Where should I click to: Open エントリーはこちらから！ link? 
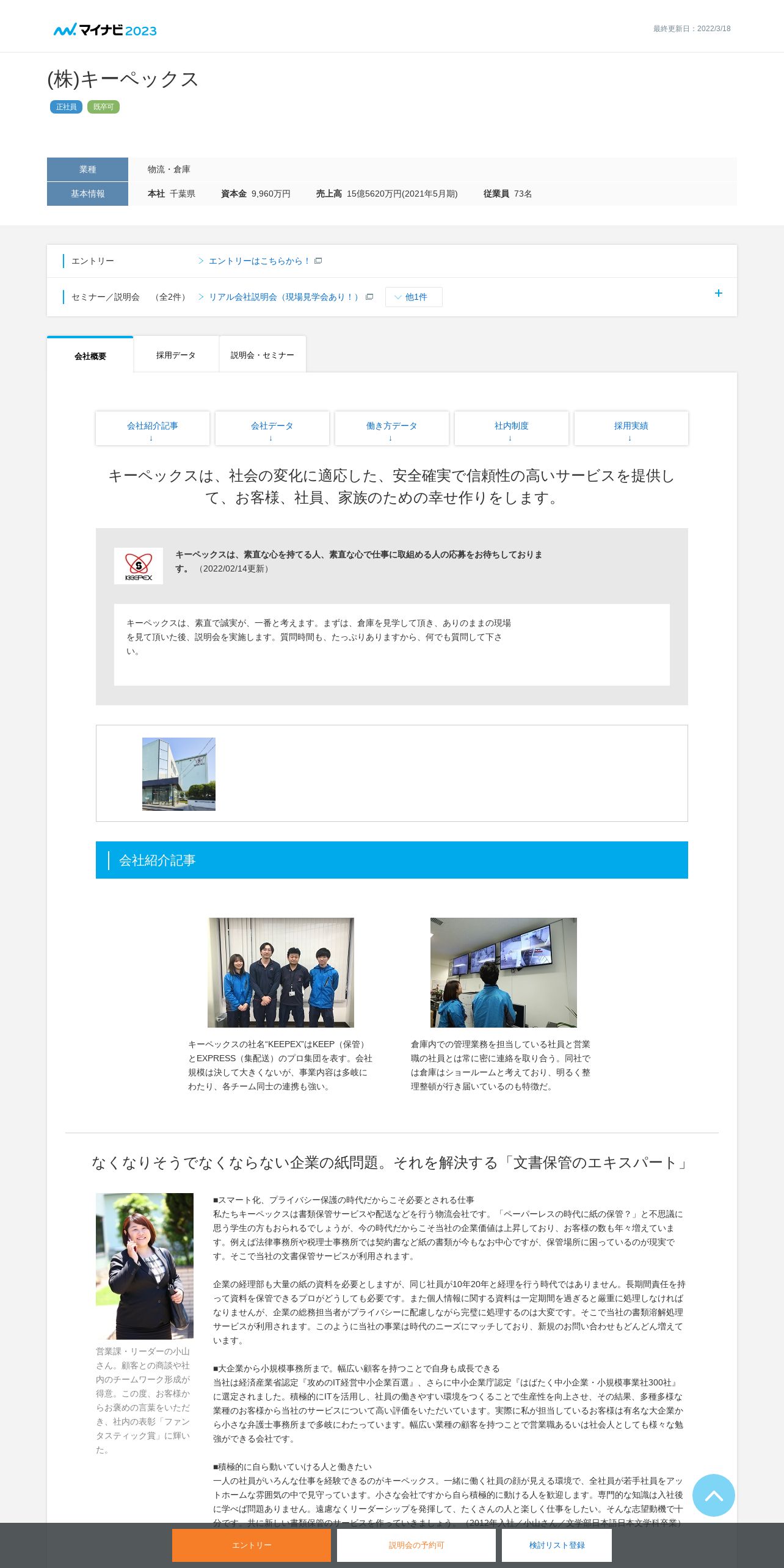click(x=260, y=261)
